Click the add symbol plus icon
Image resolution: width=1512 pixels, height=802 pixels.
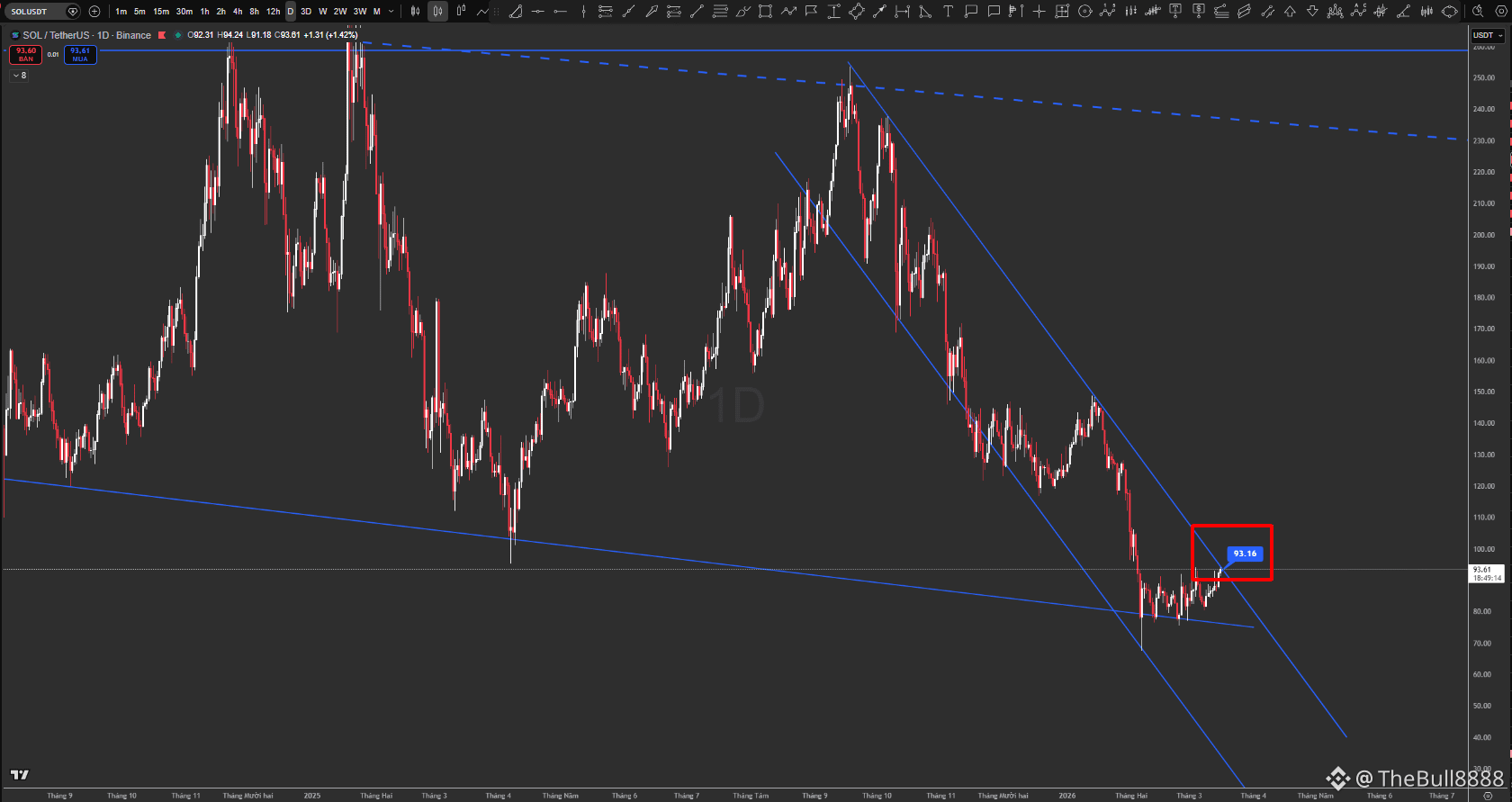pyautogui.click(x=94, y=12)
